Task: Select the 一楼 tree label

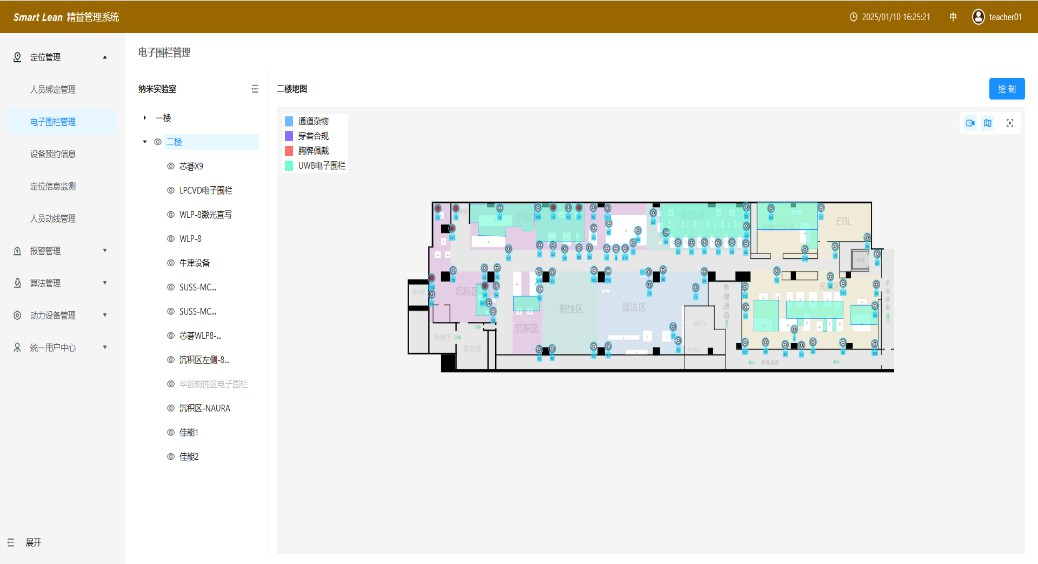Action: click(164, 118)
